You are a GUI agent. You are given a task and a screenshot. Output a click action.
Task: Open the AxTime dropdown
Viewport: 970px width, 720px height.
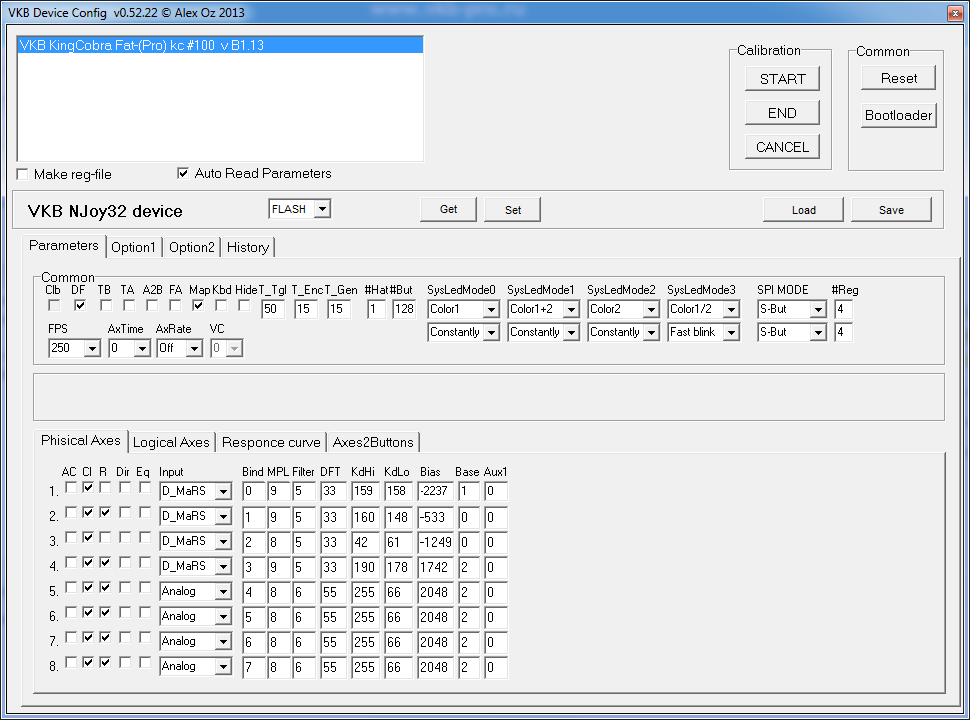(x=142, y=349)
